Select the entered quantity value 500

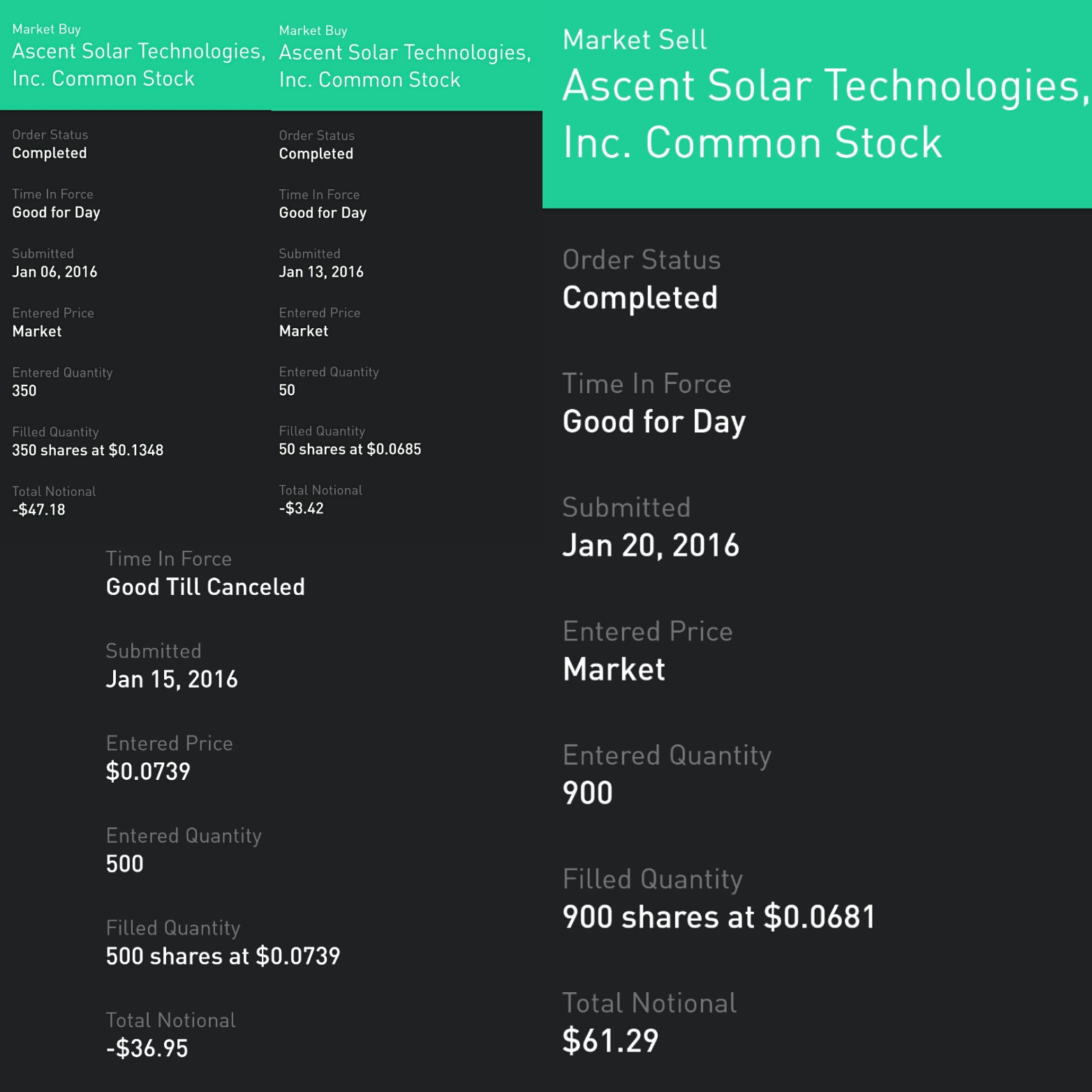tap(125, 864)
